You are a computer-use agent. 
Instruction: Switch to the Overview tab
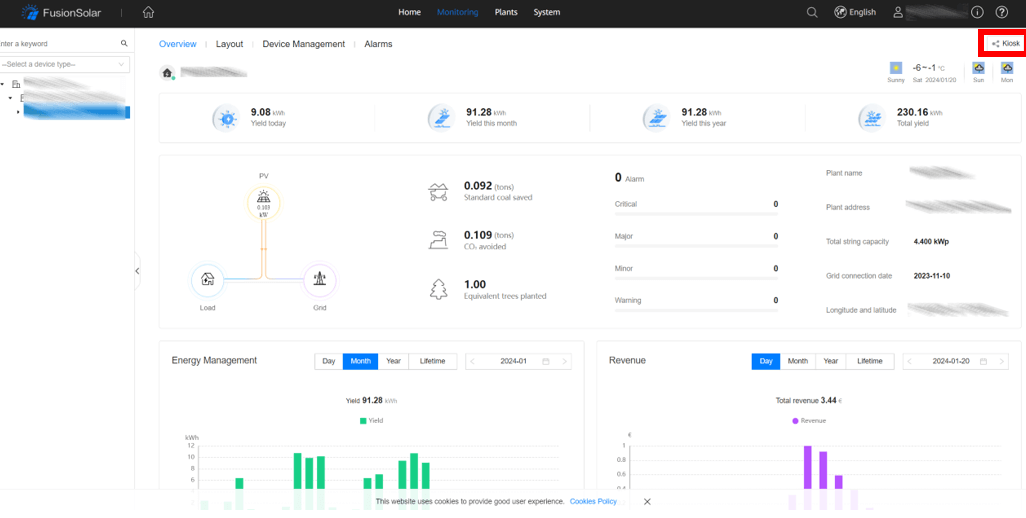[x=177, y=44]
